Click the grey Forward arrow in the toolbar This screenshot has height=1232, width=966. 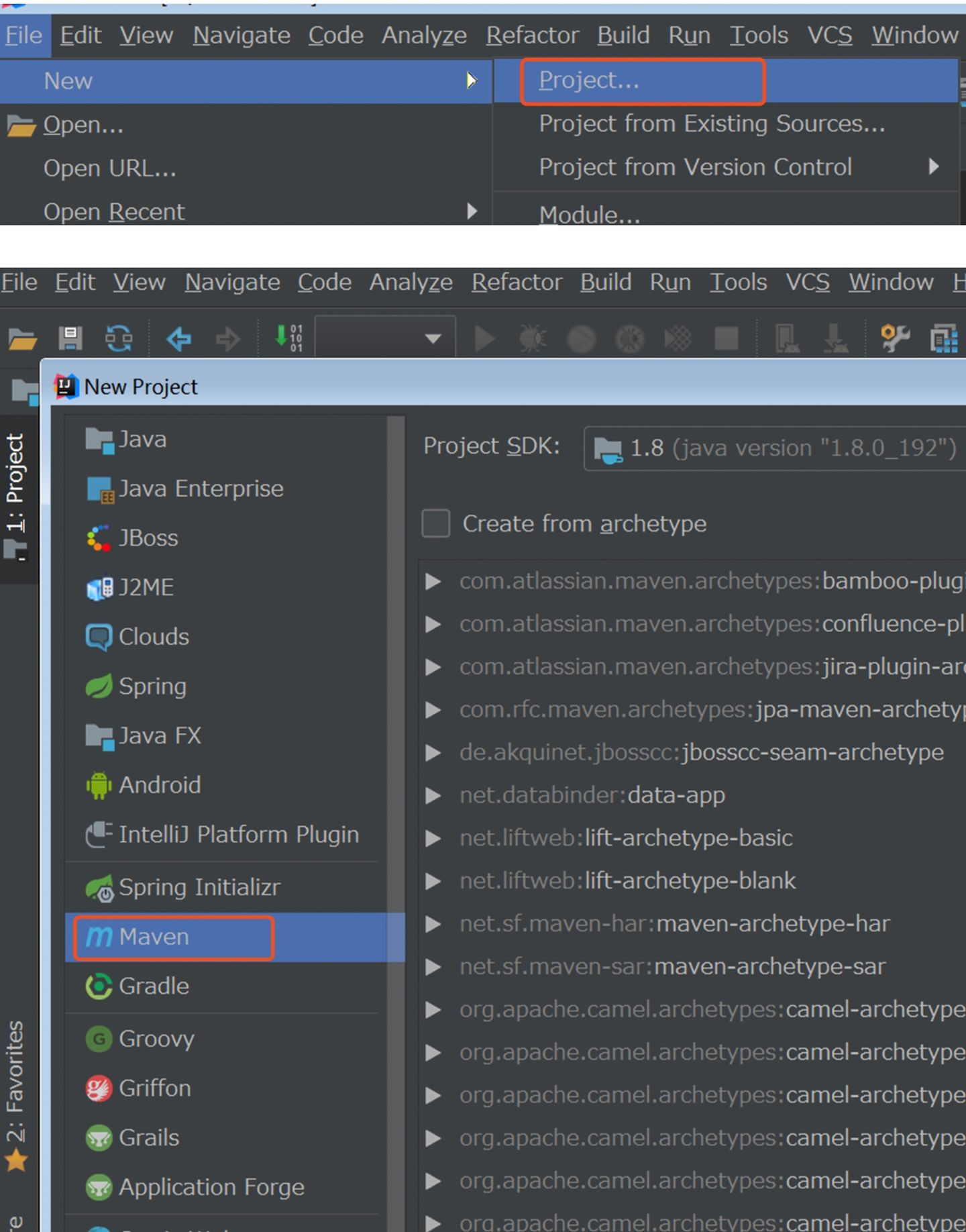click(227, 338)
